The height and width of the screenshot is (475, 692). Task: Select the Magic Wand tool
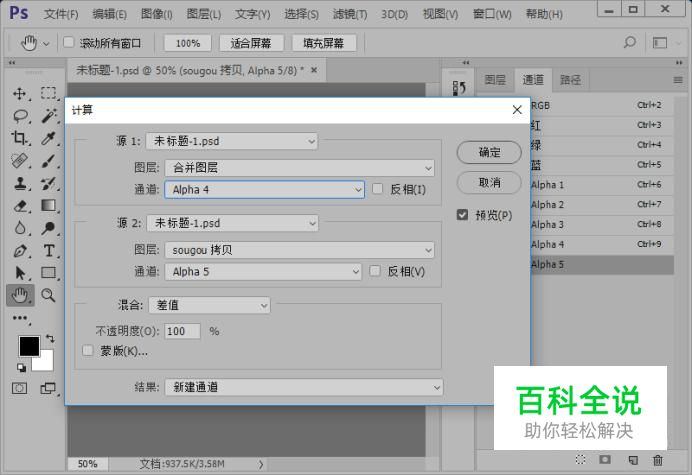click(x=49, y=116)
